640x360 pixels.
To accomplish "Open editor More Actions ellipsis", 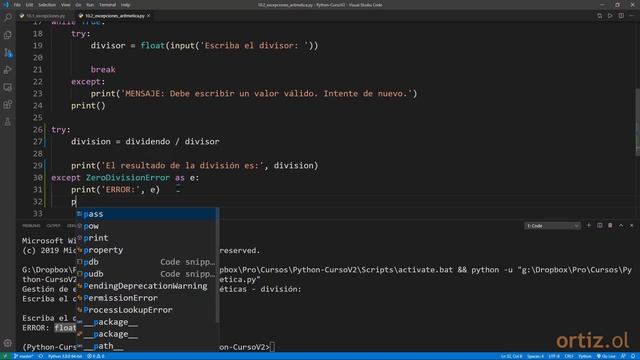I will [631, 16].
